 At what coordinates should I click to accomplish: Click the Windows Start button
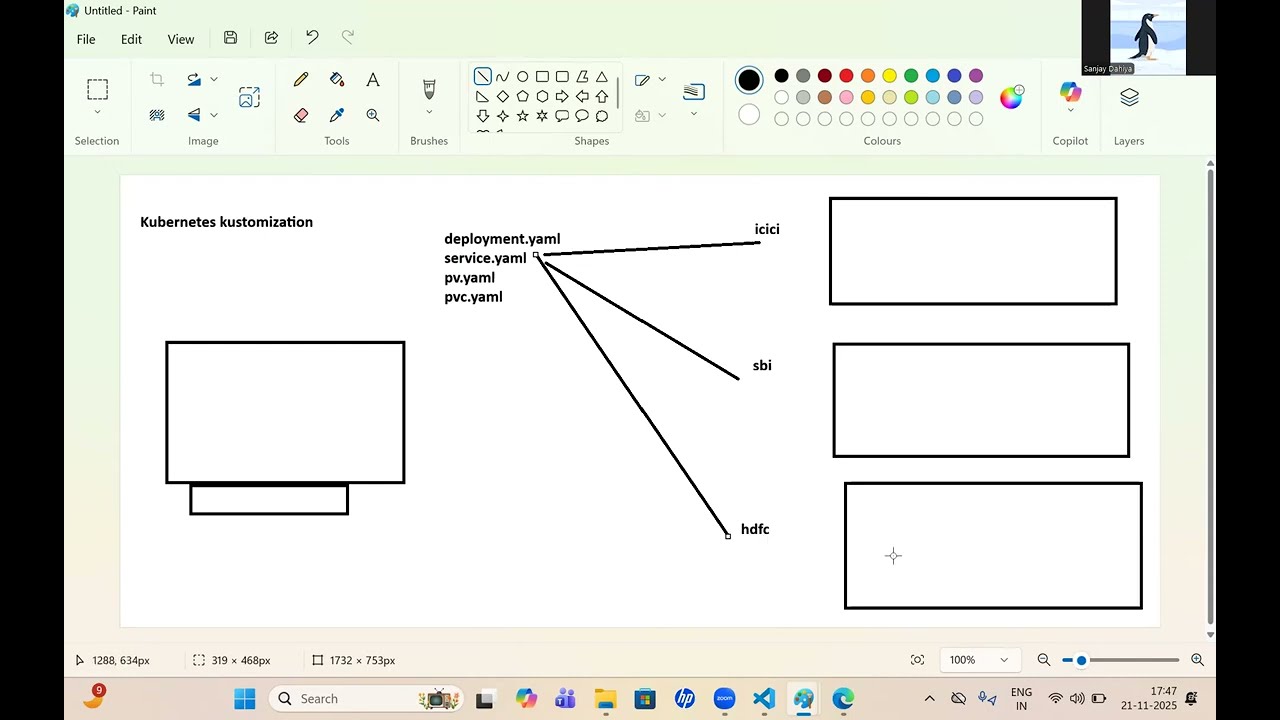[x=245, y=699]
